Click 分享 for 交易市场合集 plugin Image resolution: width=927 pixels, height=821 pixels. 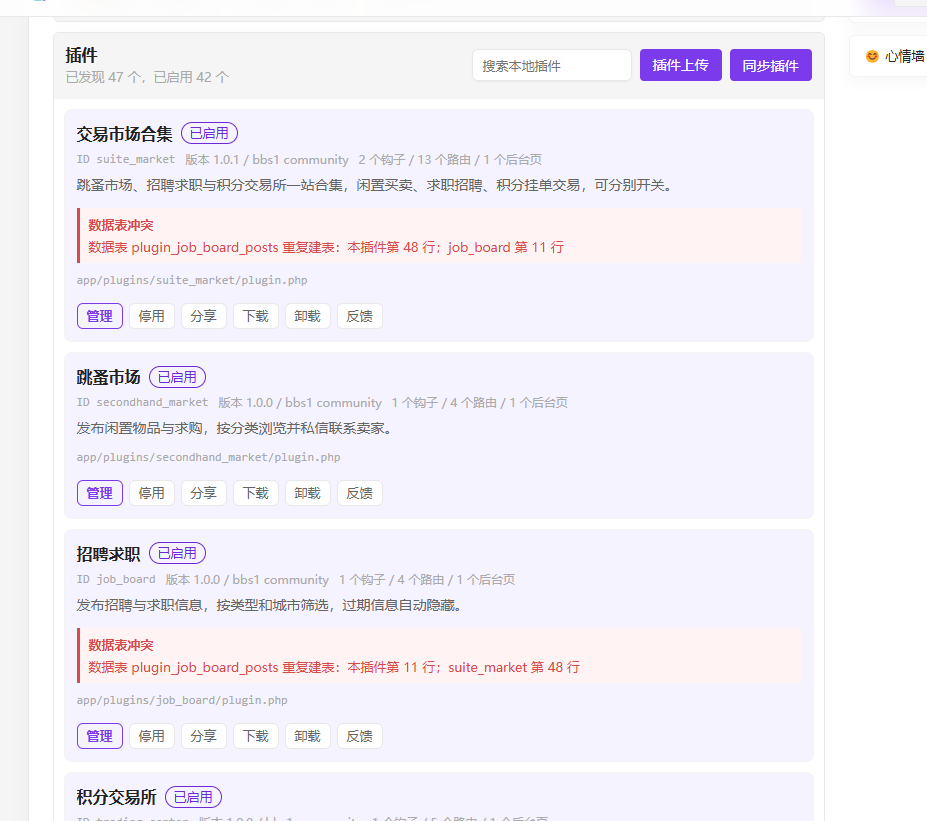tap(203, 316)
